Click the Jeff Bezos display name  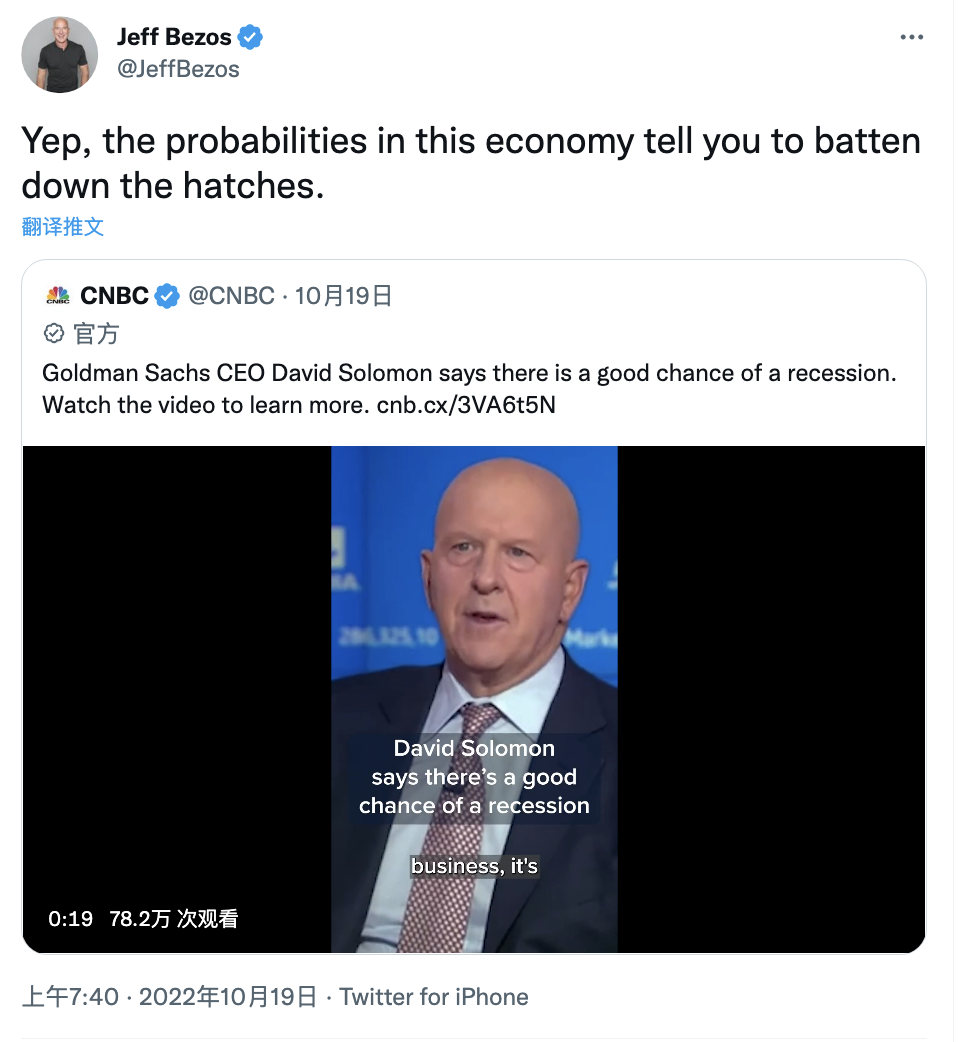click(174, 38)
